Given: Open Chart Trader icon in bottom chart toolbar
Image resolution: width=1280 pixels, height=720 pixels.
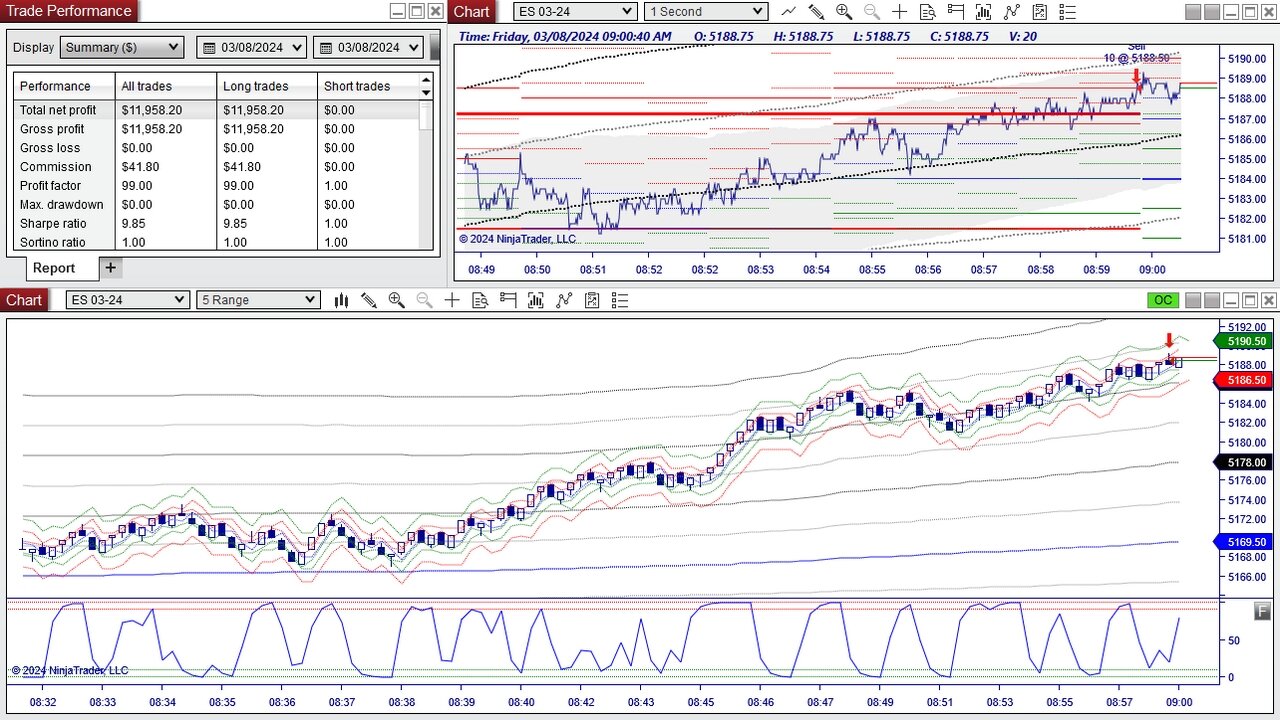Looking at the screenshot, I should (507, 300).
